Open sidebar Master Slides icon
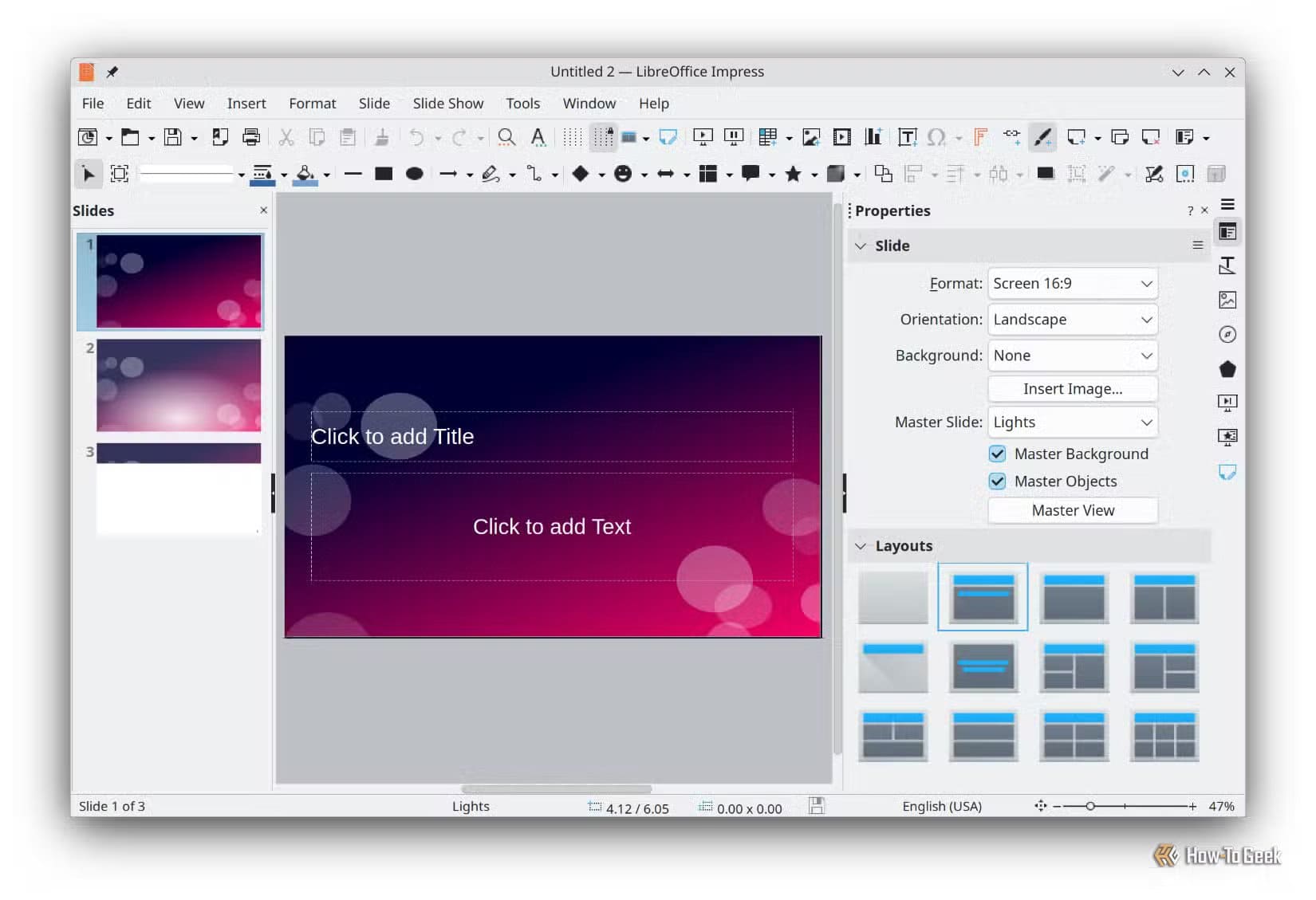This screenshot has width=1316, height=900. (x=1227, y=472)
